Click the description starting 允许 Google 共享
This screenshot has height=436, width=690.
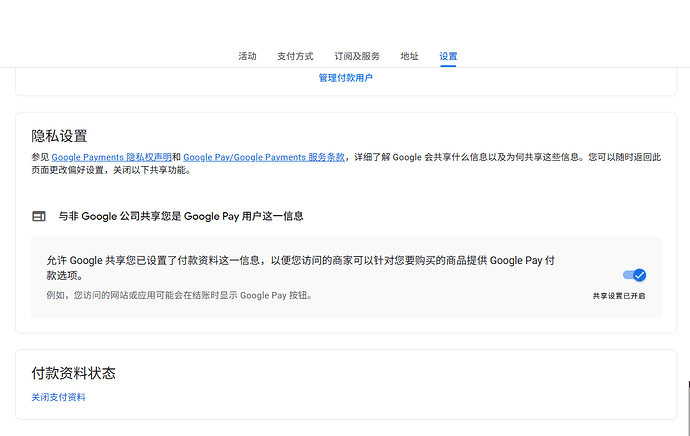pyautogui.click(x=301, y=268)
